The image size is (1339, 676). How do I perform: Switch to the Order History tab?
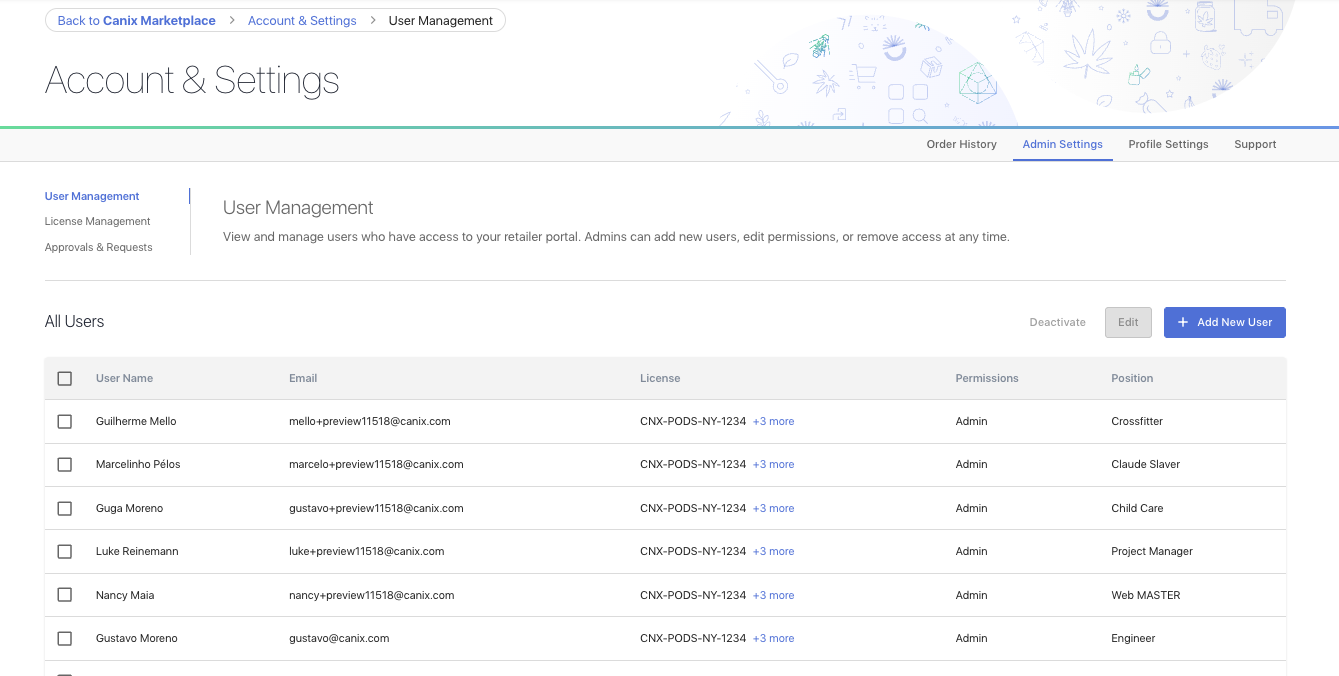point(961,144)
